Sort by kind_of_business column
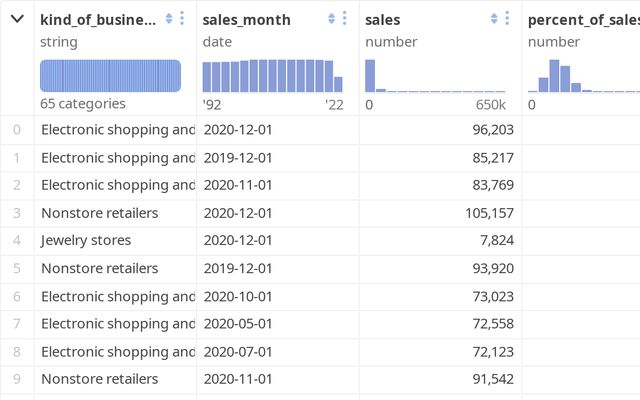The image size is (640, 400). pyautogui.click(x=169, y=19)
